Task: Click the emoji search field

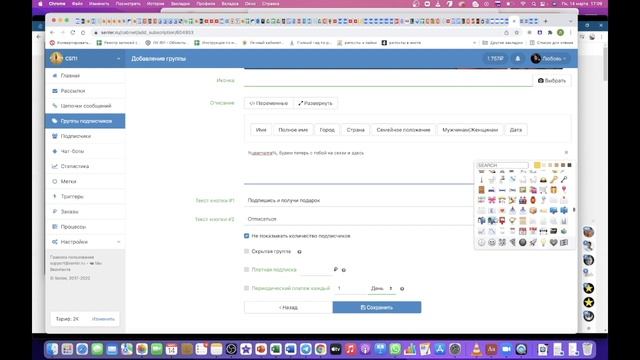Action: [502, 165]
